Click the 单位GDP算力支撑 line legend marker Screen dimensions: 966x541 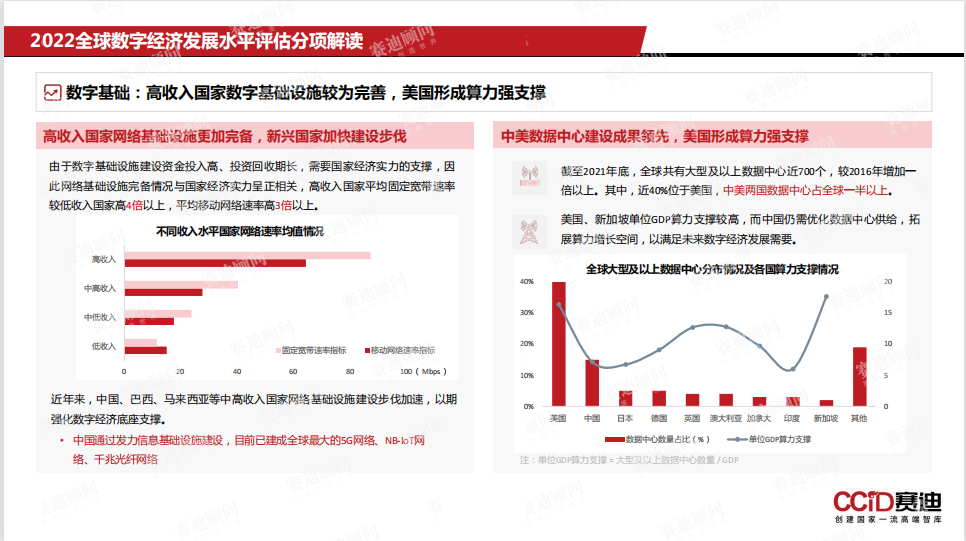pos(737,439)
